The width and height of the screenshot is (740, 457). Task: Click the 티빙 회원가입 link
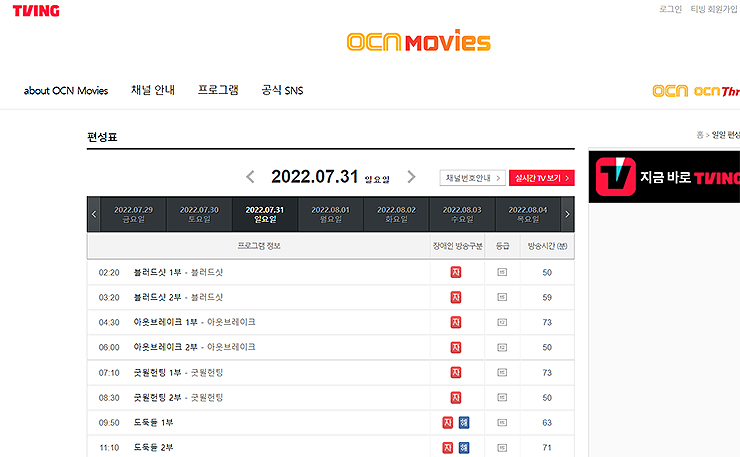[714, 9]
